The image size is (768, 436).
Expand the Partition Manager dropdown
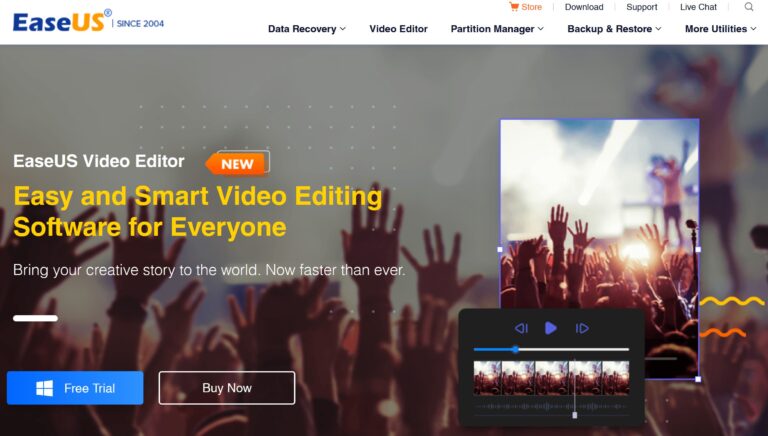[497, 29]
